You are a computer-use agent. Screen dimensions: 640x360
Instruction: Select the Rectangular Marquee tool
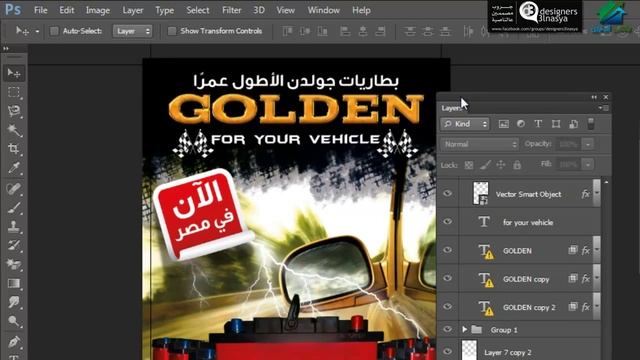tap(14, 92)
